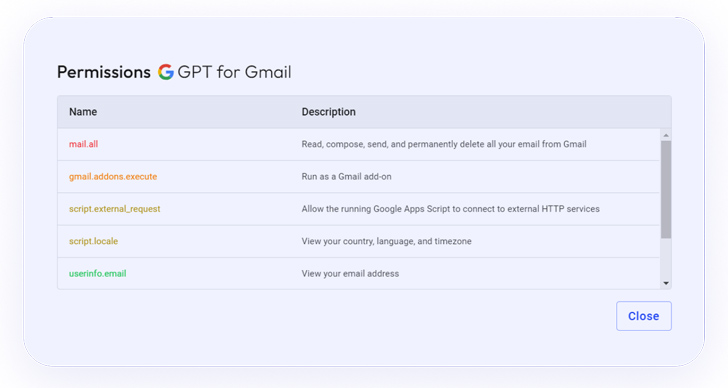Select the userinfo.email permission name
Viewport: 728px width, 388px height.
click(98, 273)
